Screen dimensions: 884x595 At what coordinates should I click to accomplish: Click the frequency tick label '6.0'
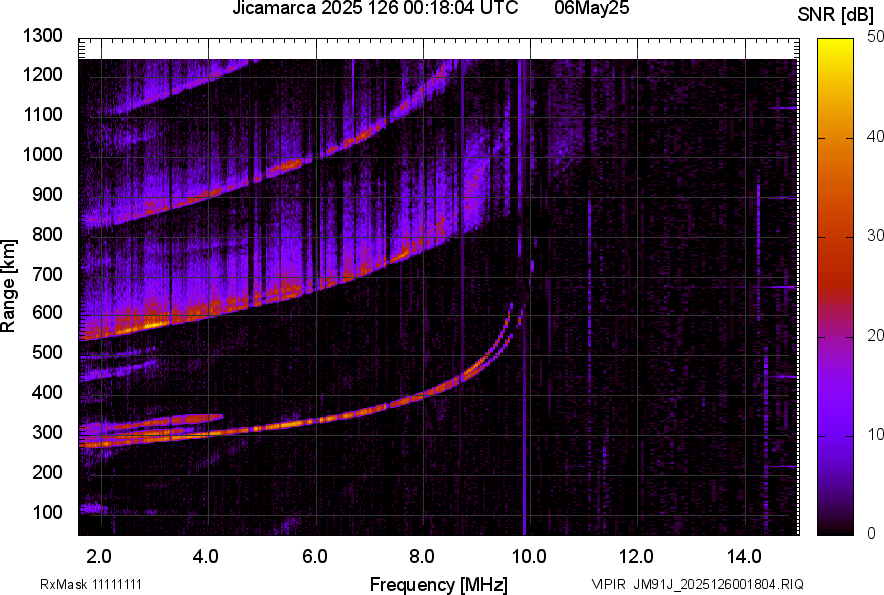click(x=315, y=557)
